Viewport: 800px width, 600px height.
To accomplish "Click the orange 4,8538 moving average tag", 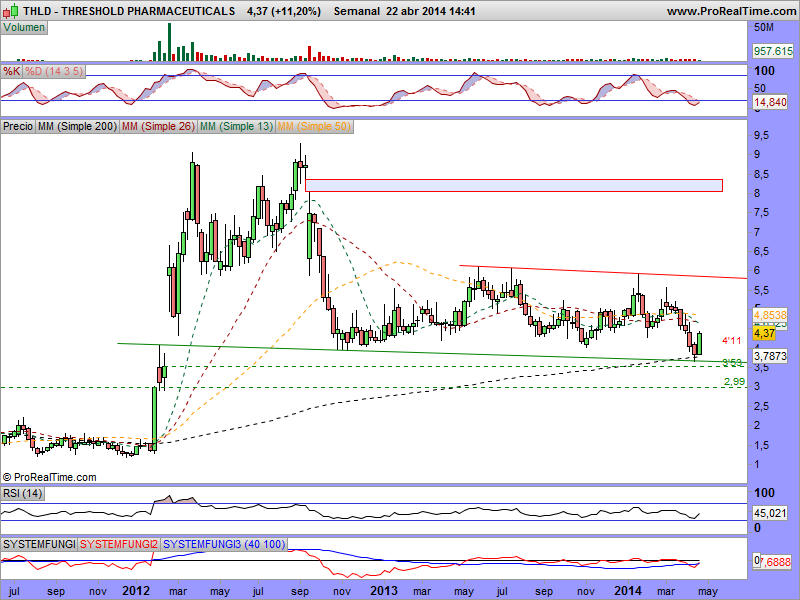I will coord(770,315).
